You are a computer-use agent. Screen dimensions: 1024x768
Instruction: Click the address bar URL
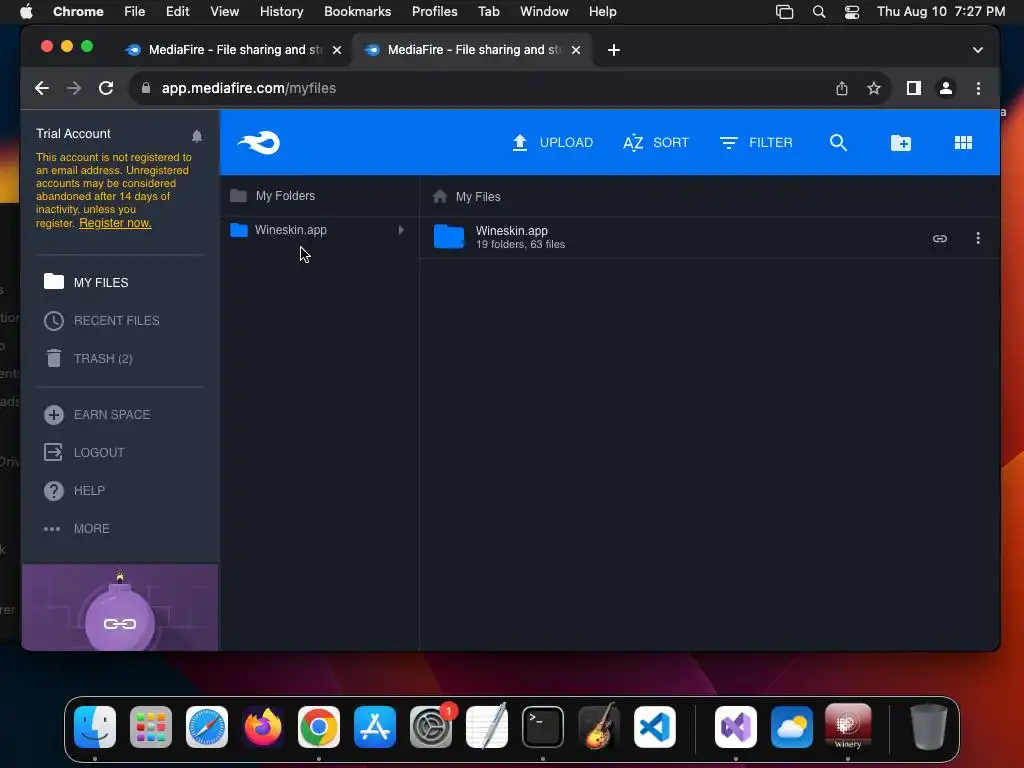point(249,88)
